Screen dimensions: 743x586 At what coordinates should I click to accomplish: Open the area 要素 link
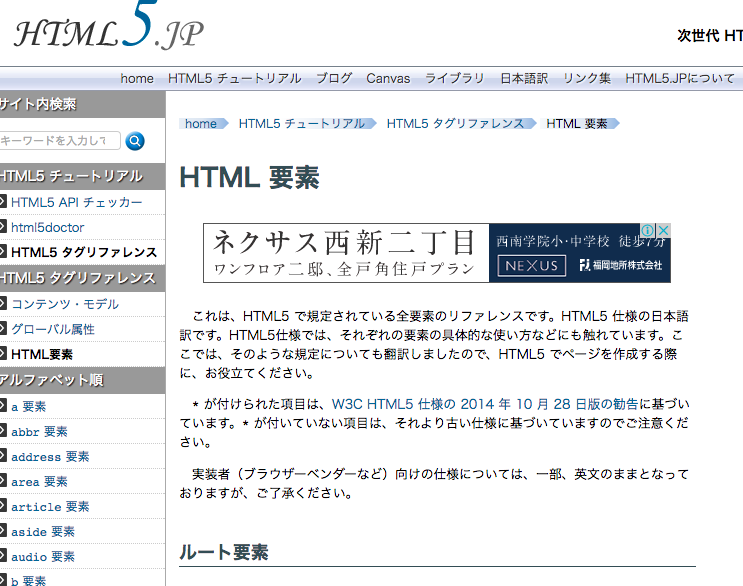tap(39, 482)
